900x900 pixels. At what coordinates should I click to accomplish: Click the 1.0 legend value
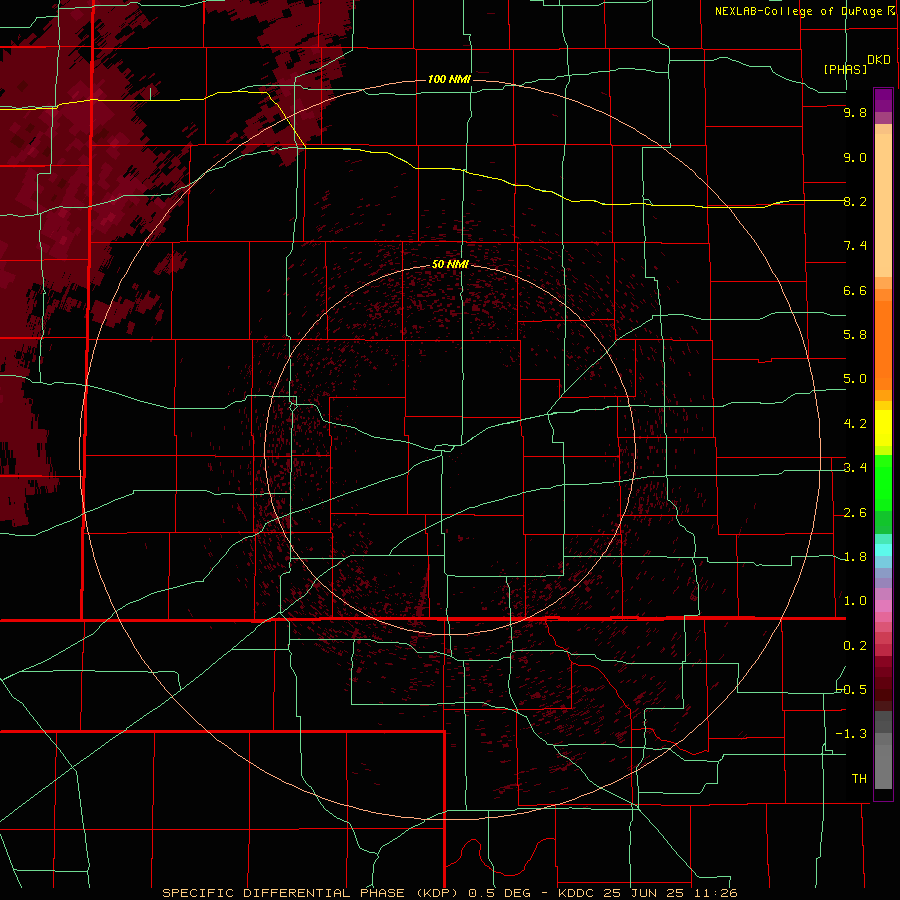(x=855, y=601)
